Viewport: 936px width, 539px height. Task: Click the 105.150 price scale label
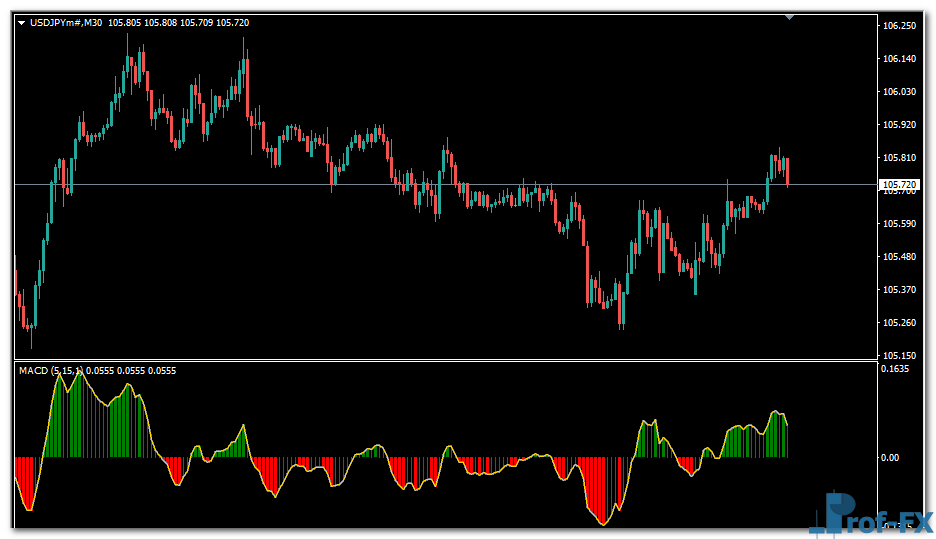[900, 356]
